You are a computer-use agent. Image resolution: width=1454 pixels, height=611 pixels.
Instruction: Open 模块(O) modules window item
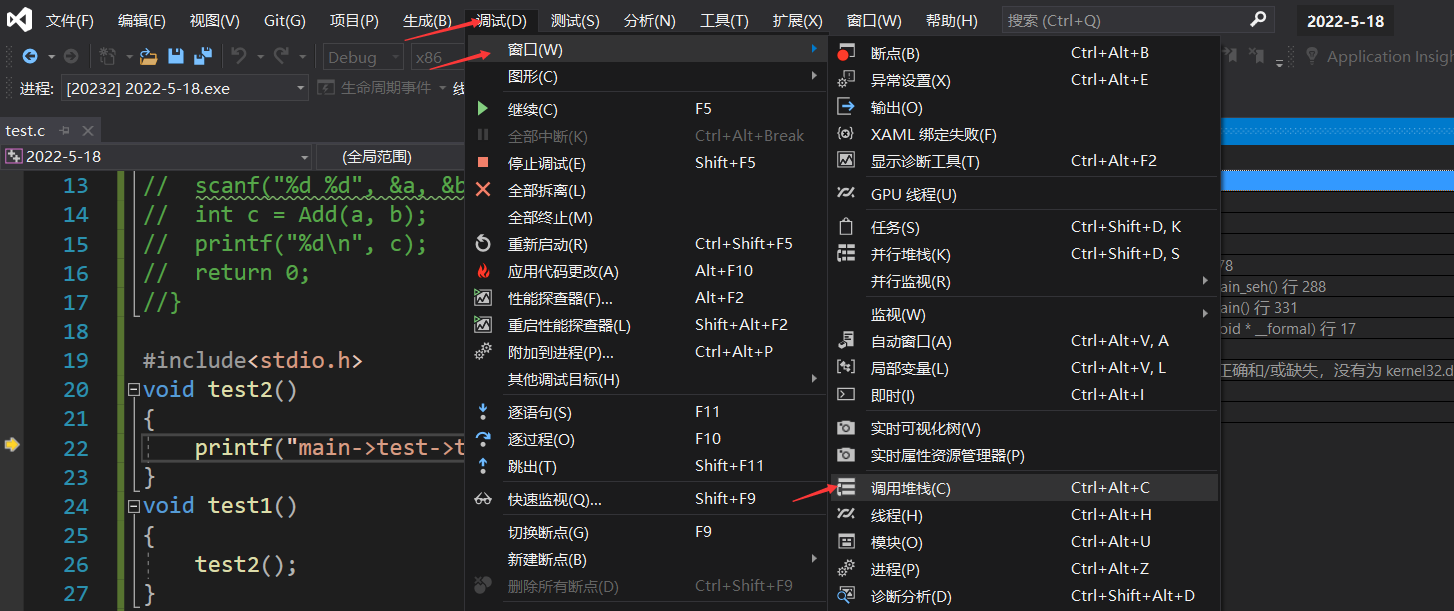coord(1025,542)
